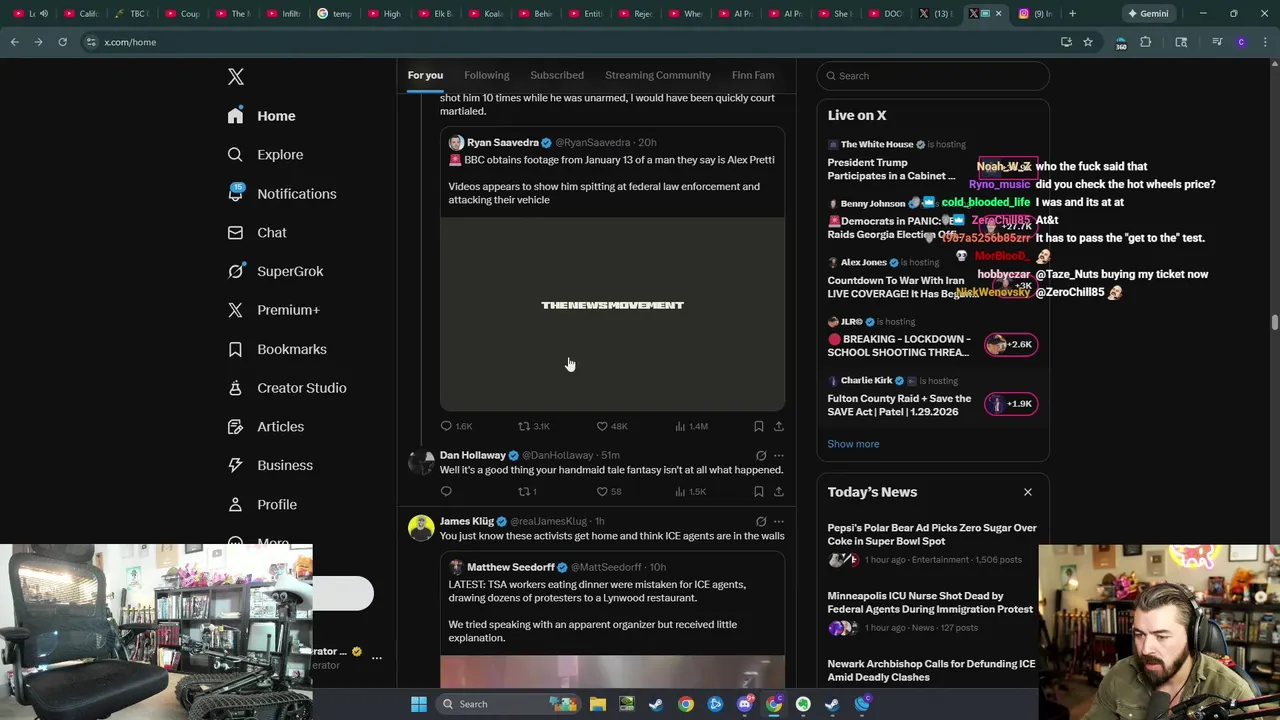Viewport: 1280px width, 720px height.
Task: Open Bookmarks in the sidebar
Action: pos(276,349)
